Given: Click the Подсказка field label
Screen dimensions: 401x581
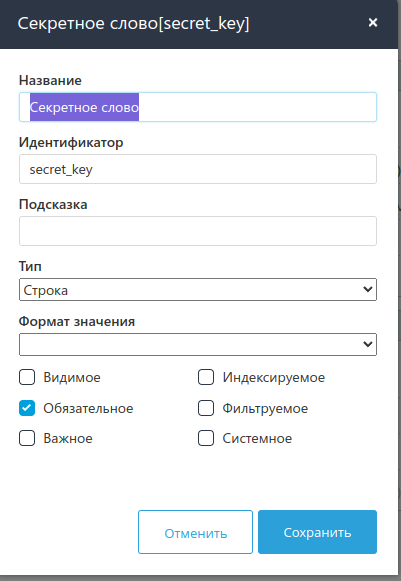Looking at the screenshot, I should pyautogui.click(x=53, y=205).
